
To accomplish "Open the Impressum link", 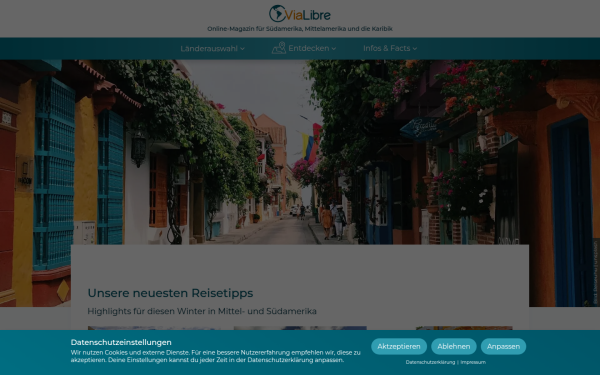I will (473, 362).
